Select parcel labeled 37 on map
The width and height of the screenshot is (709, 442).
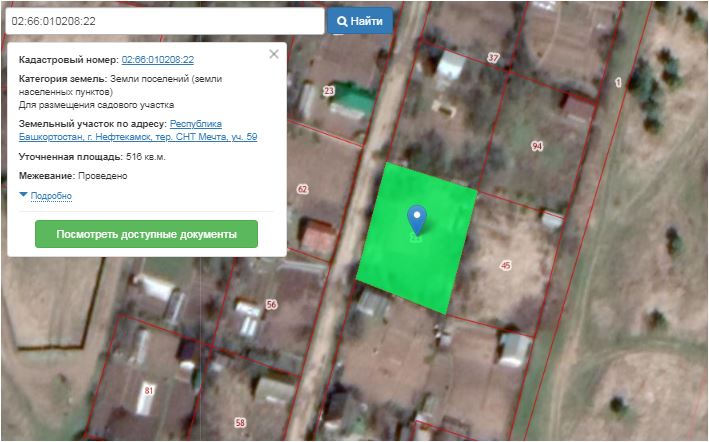click(493, 58)
